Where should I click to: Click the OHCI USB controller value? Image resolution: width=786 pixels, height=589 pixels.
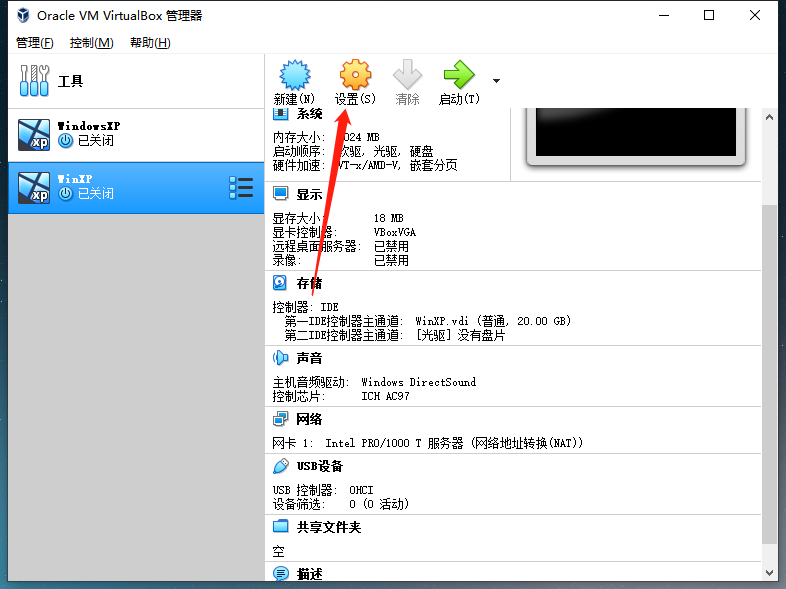pyautogui.click(x=361, y=490)
